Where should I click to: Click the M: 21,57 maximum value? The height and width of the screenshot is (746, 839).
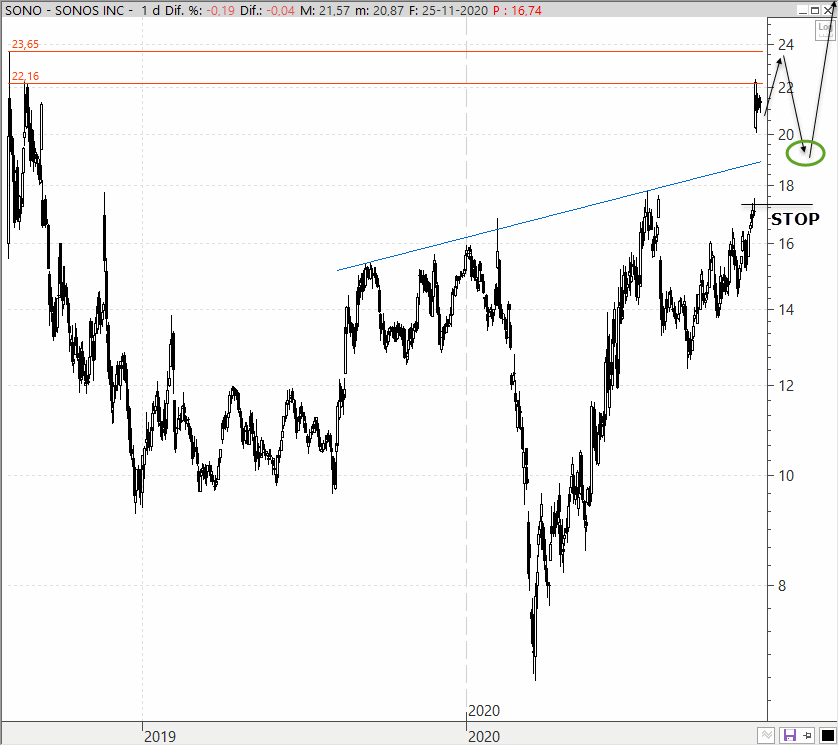point(324,11)
